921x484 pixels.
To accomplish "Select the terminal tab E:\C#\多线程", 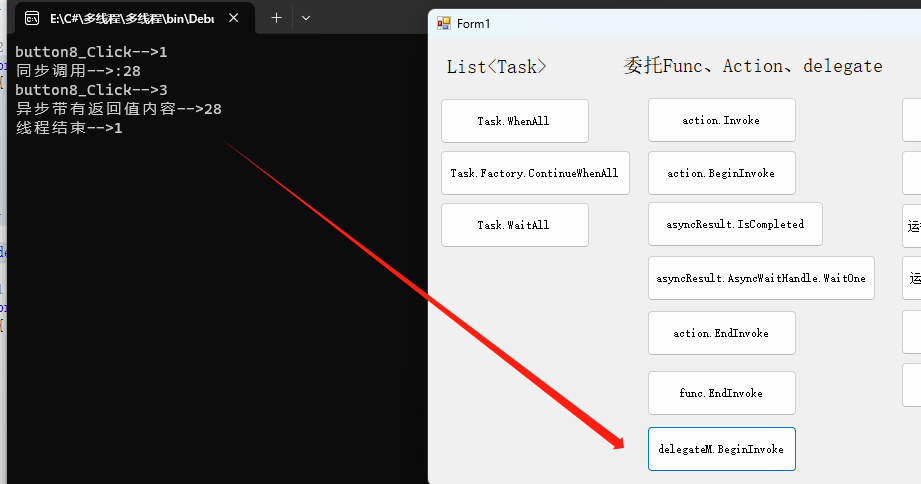I will click(x=135, y=18).
